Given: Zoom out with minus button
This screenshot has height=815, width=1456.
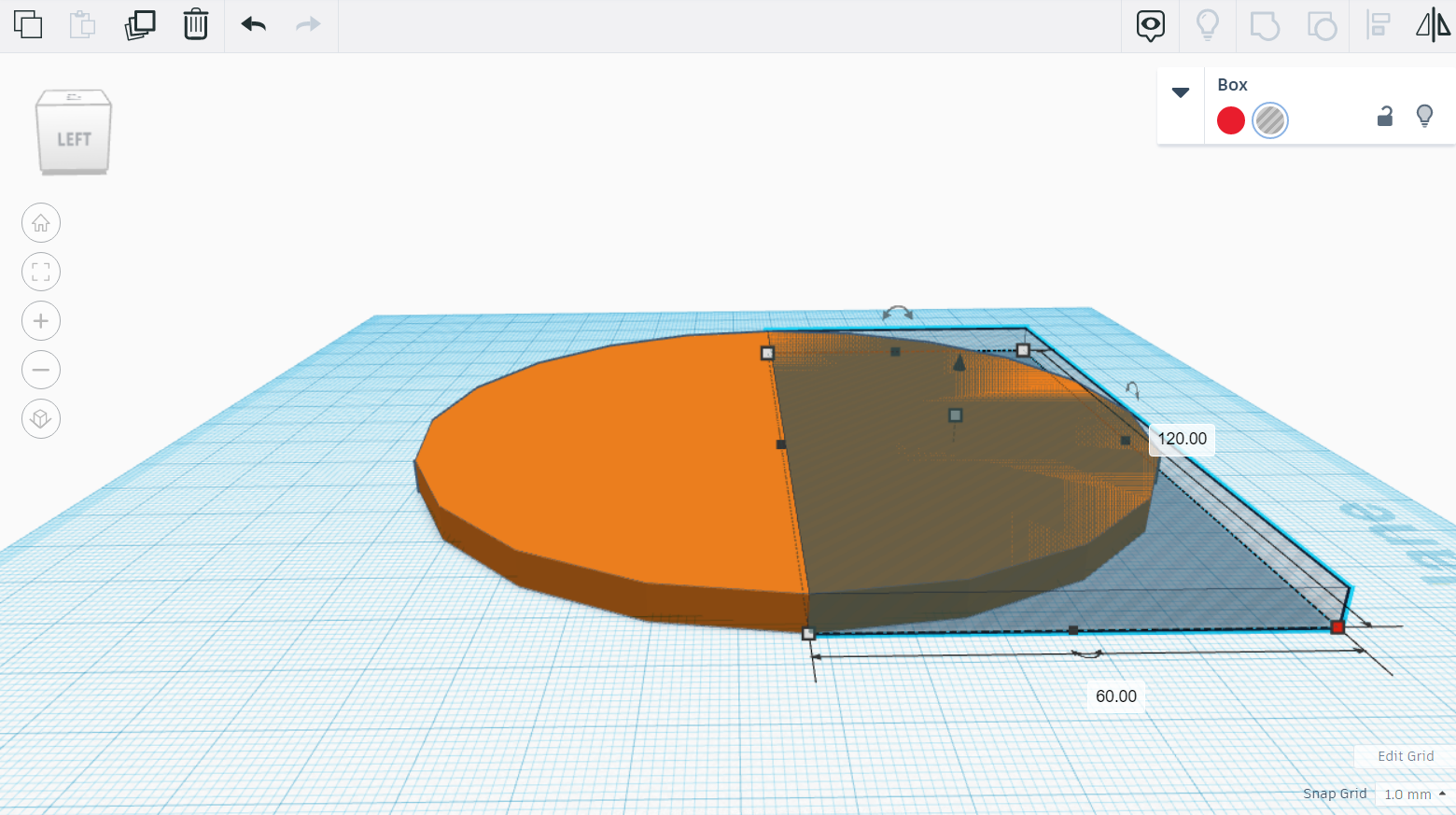Looking at the screenshot, I should (41, 370).
